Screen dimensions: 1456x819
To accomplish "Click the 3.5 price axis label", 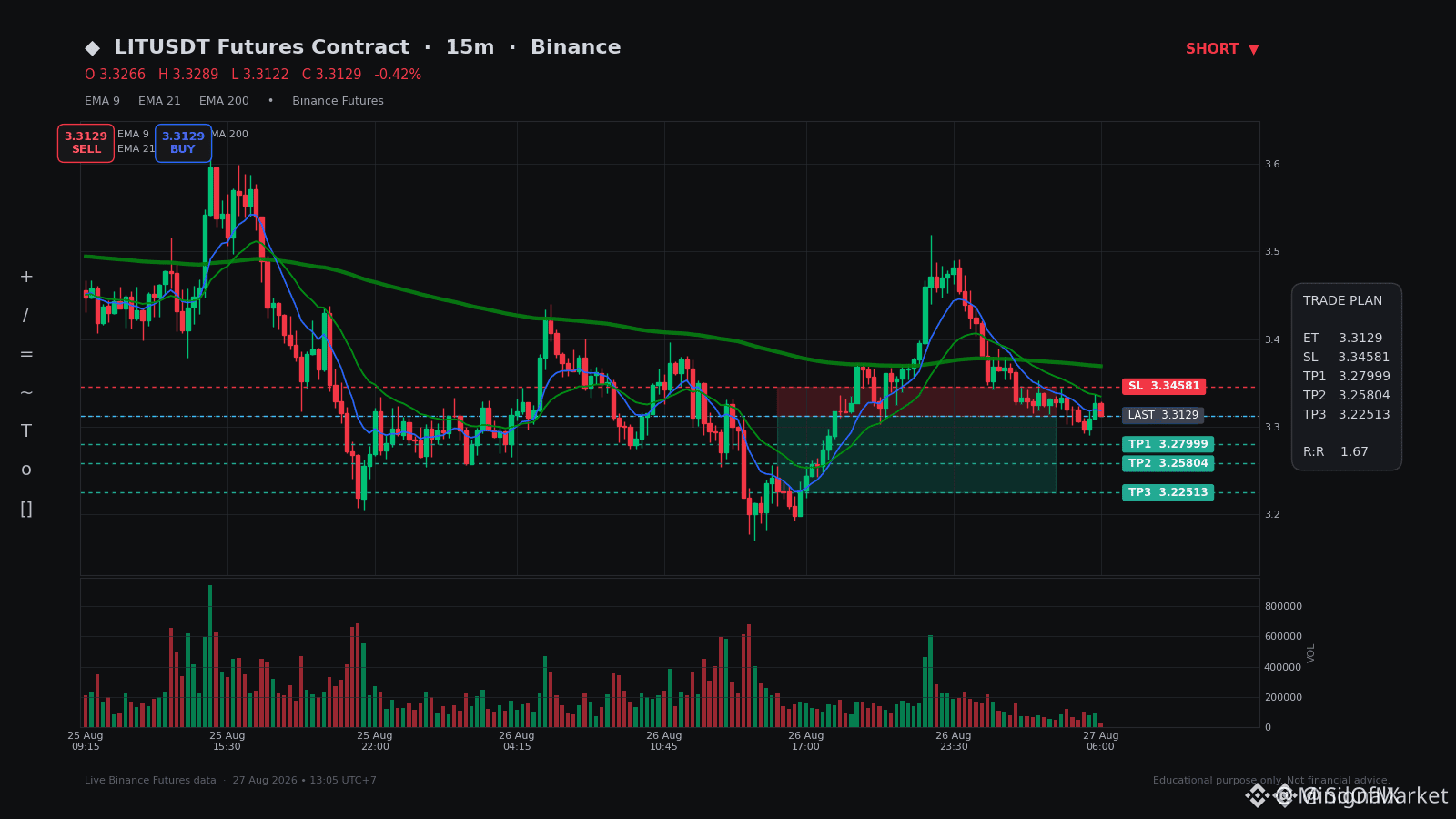I will (x=1272, y=252).
